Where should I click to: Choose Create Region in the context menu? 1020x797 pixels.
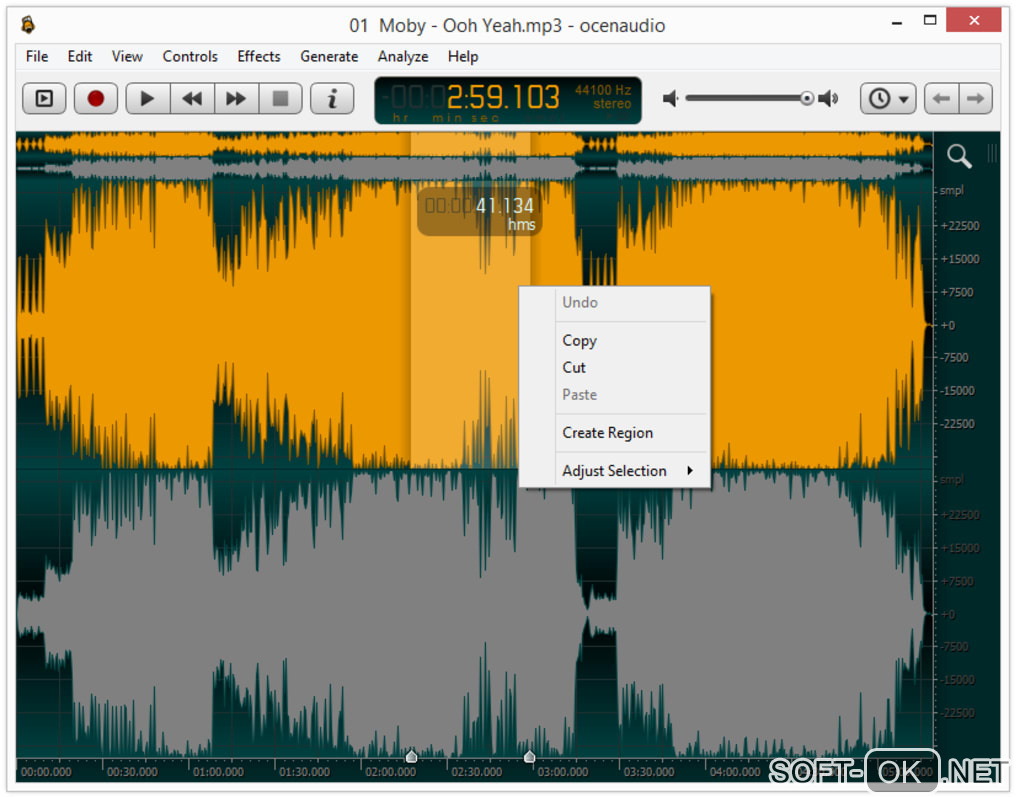tap(615, 433)
